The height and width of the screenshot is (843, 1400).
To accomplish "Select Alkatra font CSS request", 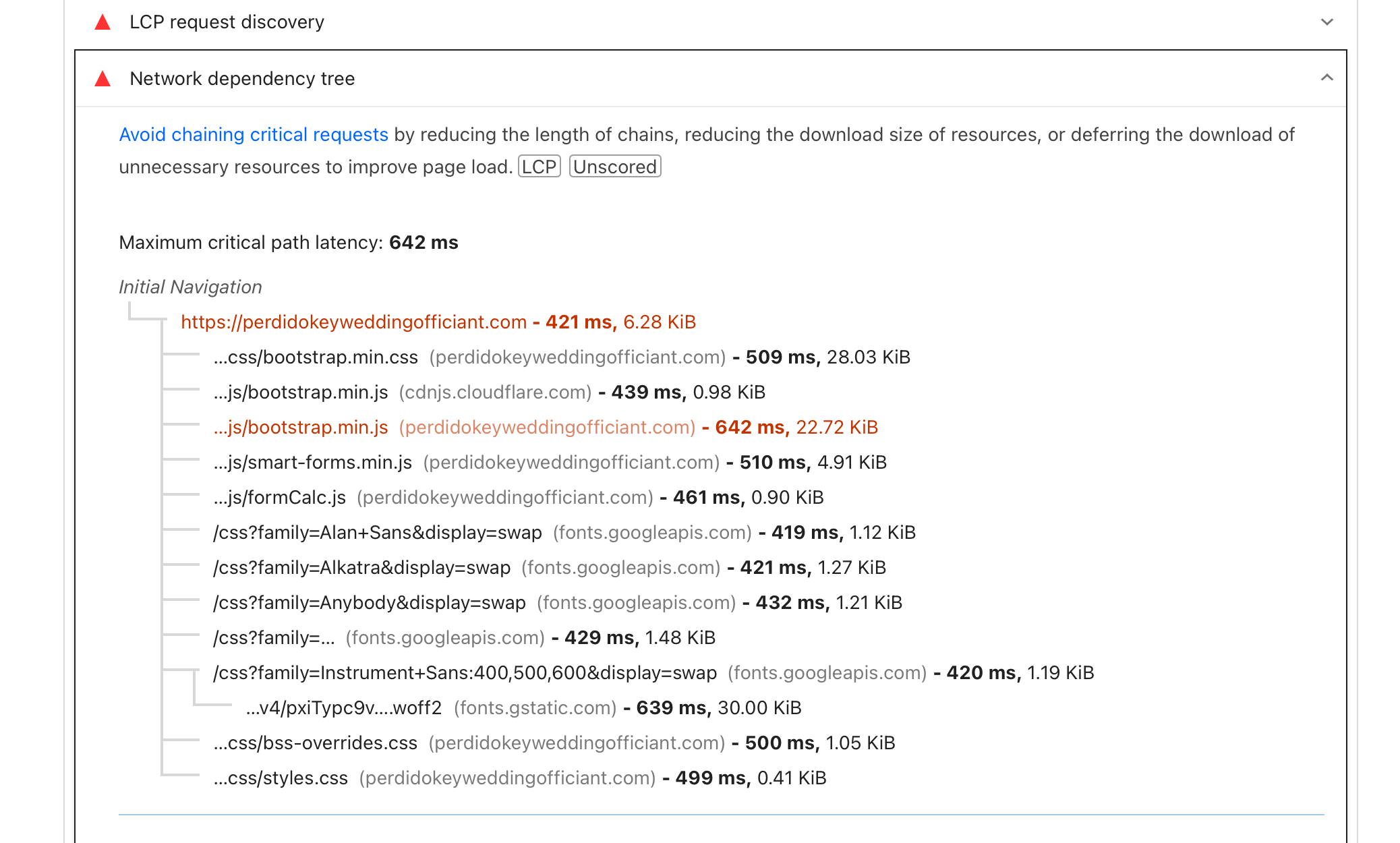I will click(361, 568).
